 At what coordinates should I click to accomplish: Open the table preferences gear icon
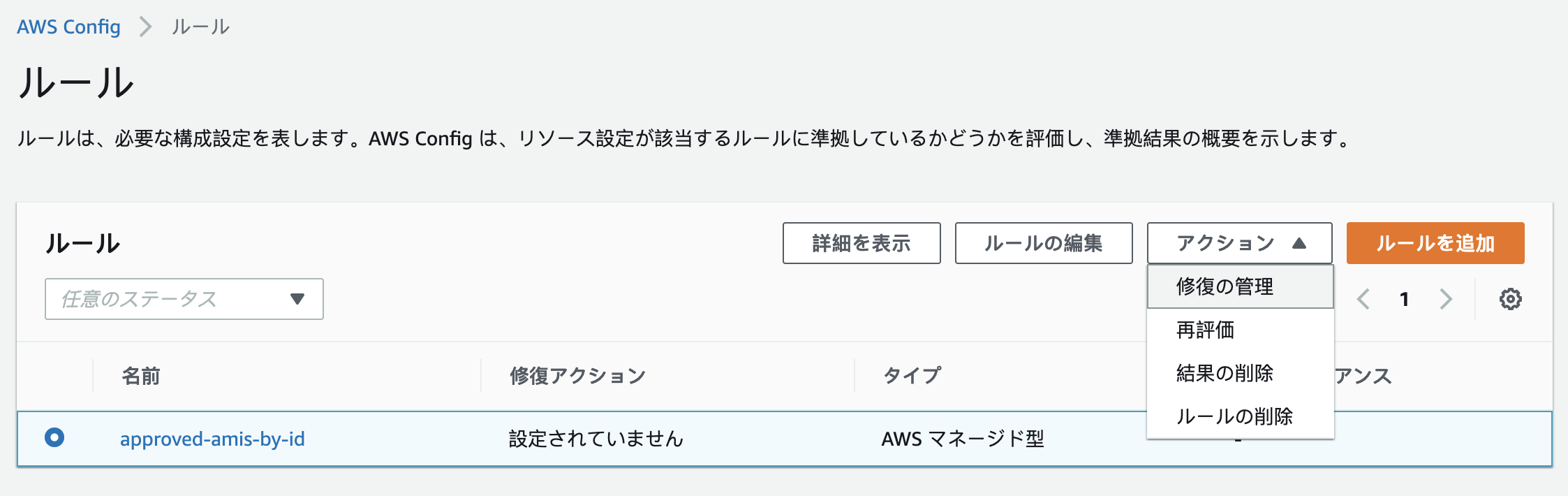1510,298
